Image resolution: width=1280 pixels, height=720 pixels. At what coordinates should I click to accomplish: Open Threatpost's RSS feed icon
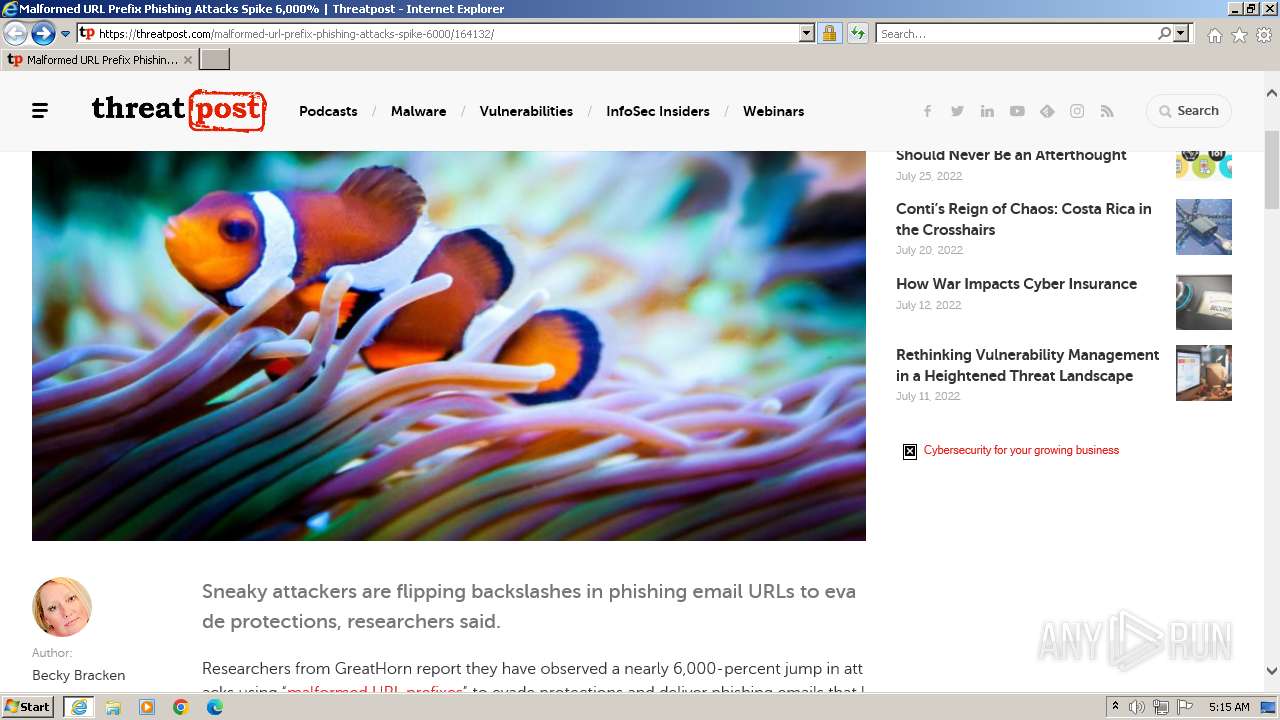[x=1107, y=111]
